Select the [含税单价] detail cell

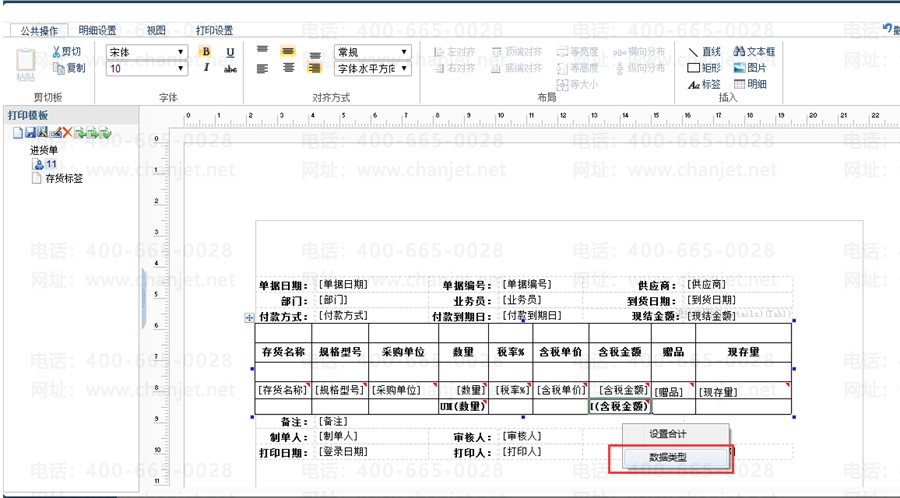(x=561, y=390)
